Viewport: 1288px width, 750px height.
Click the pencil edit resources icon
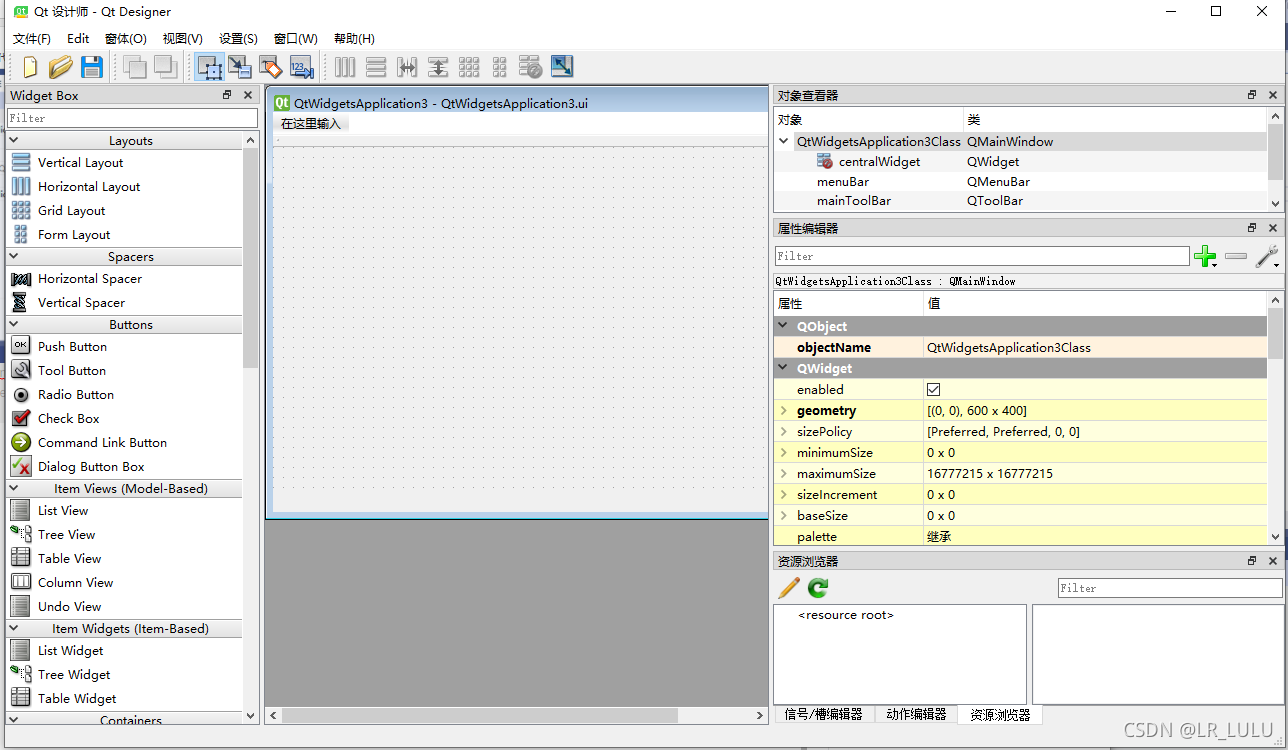click(789, 588)
